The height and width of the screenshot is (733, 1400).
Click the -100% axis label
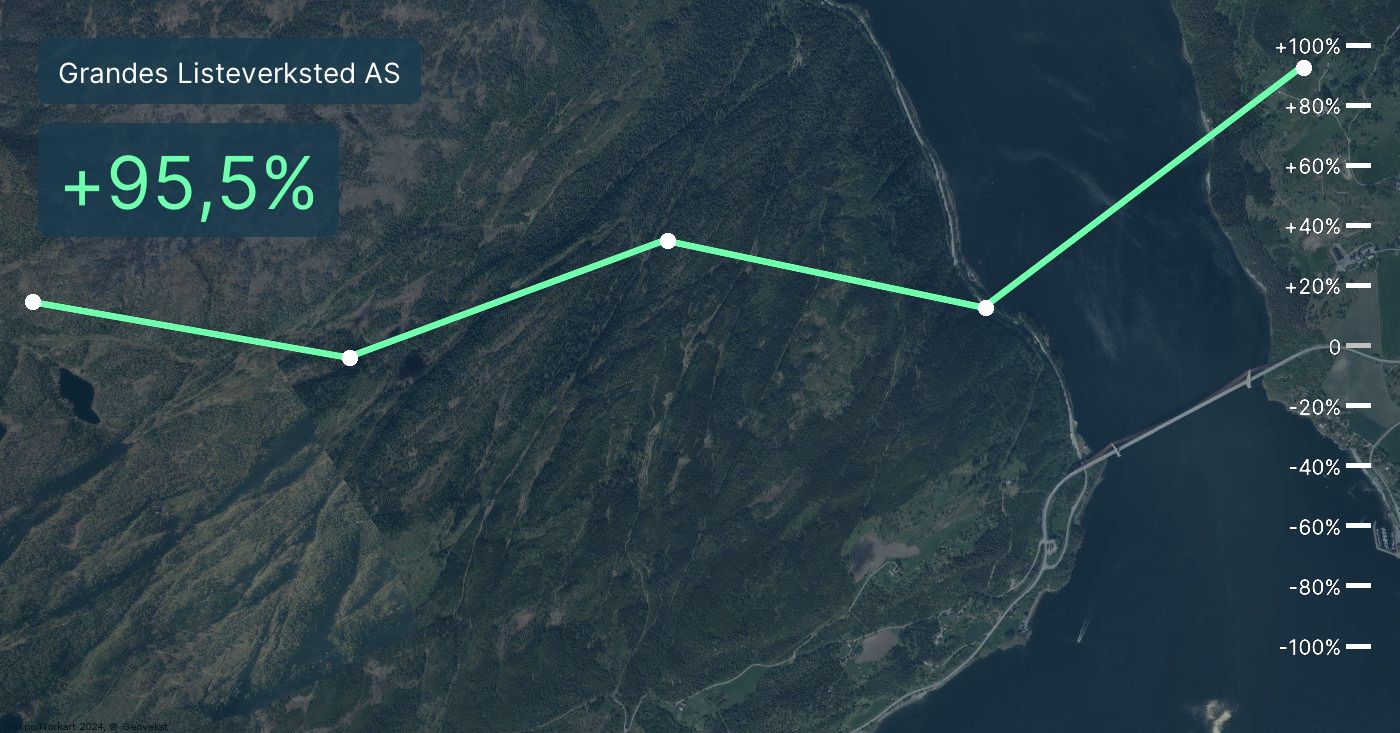coord(1310,647)
